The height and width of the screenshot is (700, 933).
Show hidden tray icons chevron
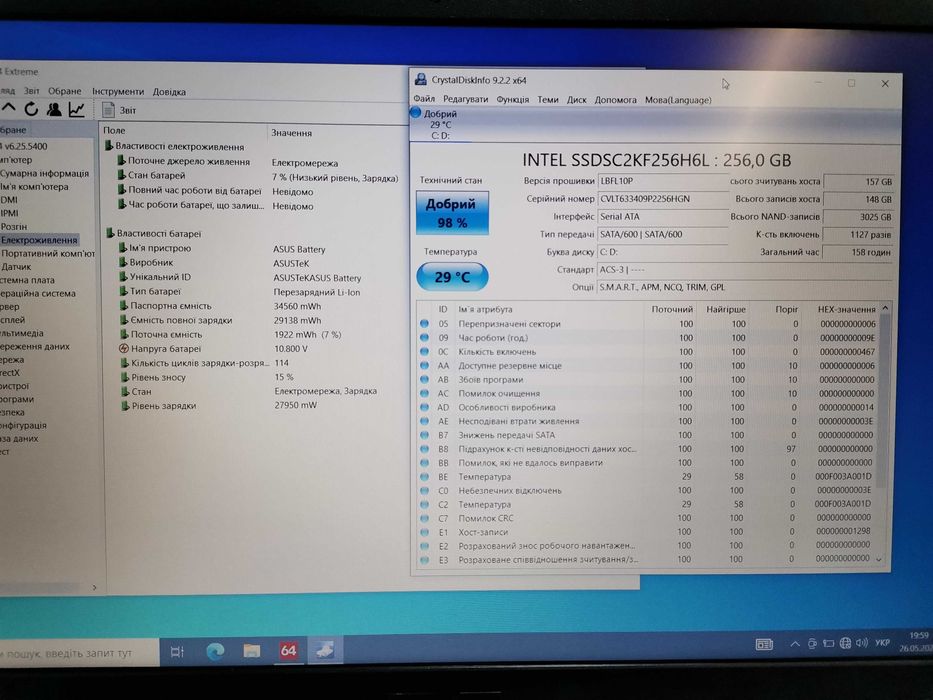tap(795, 643)
